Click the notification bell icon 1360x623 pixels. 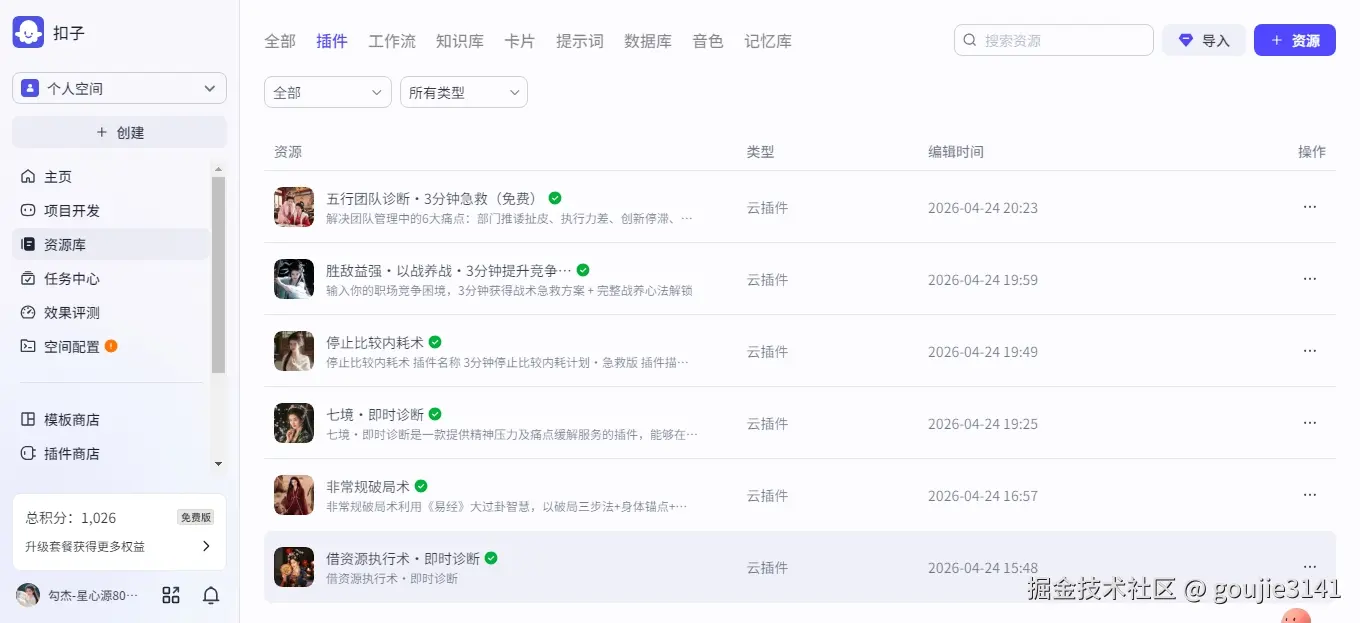click(210, 594)
